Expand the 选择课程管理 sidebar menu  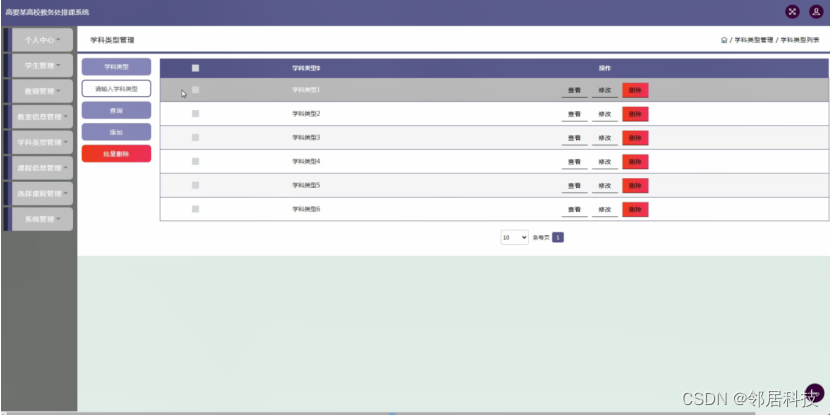(42, 194)
